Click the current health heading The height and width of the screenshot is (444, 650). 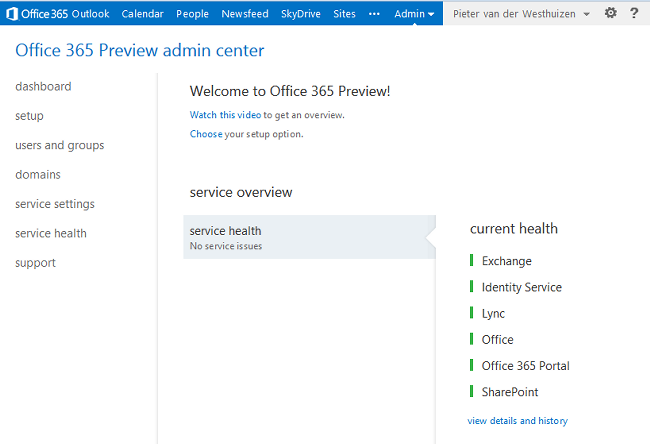click(x=514, y=228)
